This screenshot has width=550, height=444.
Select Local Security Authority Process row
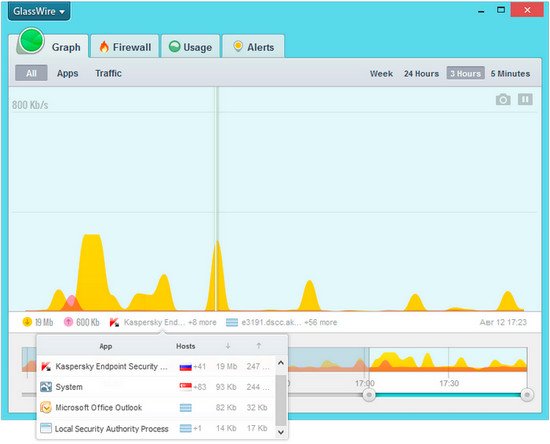click(156, 428)
